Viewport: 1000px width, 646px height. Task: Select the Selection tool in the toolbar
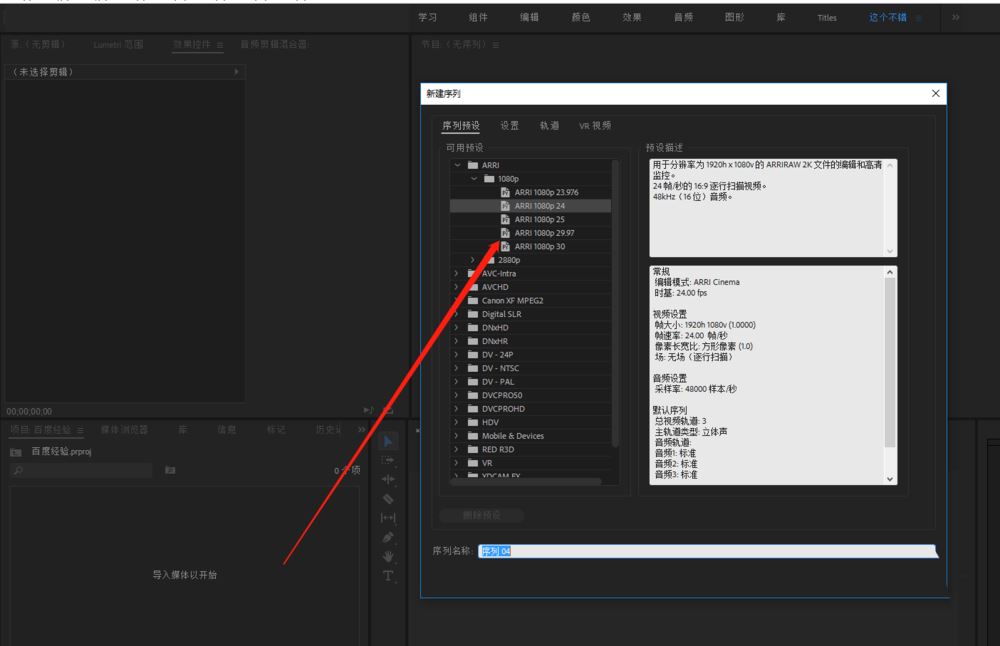coord(389,441)
